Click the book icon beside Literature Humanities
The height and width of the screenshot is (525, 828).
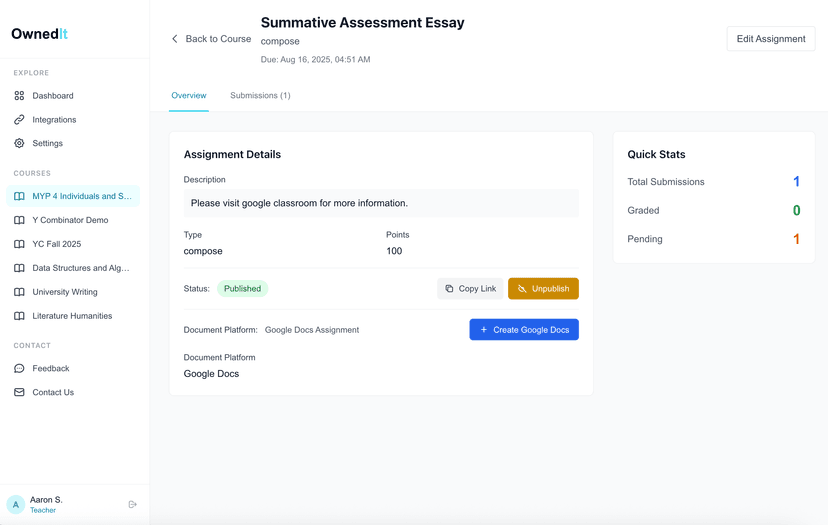[x=19, y=316]
